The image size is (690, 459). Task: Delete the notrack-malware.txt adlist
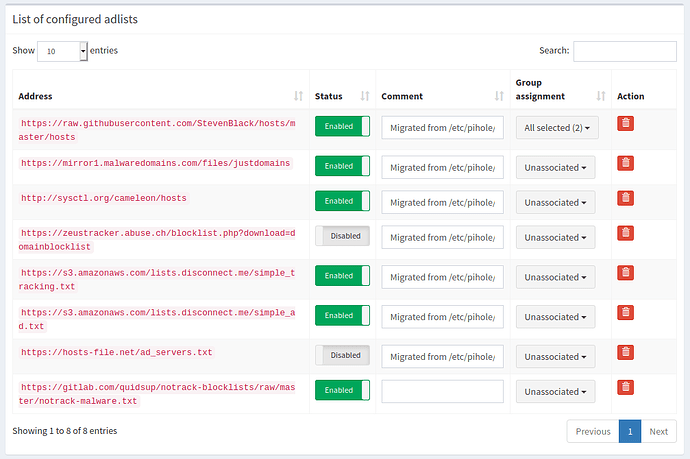625,387
